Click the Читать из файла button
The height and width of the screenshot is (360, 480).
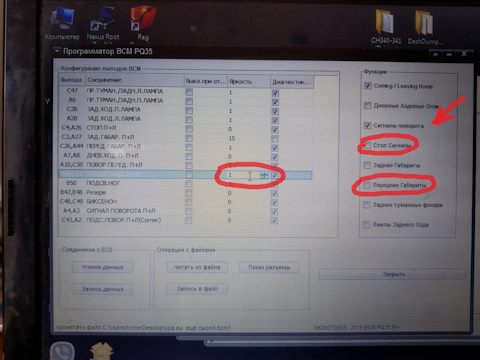(197, 267)
